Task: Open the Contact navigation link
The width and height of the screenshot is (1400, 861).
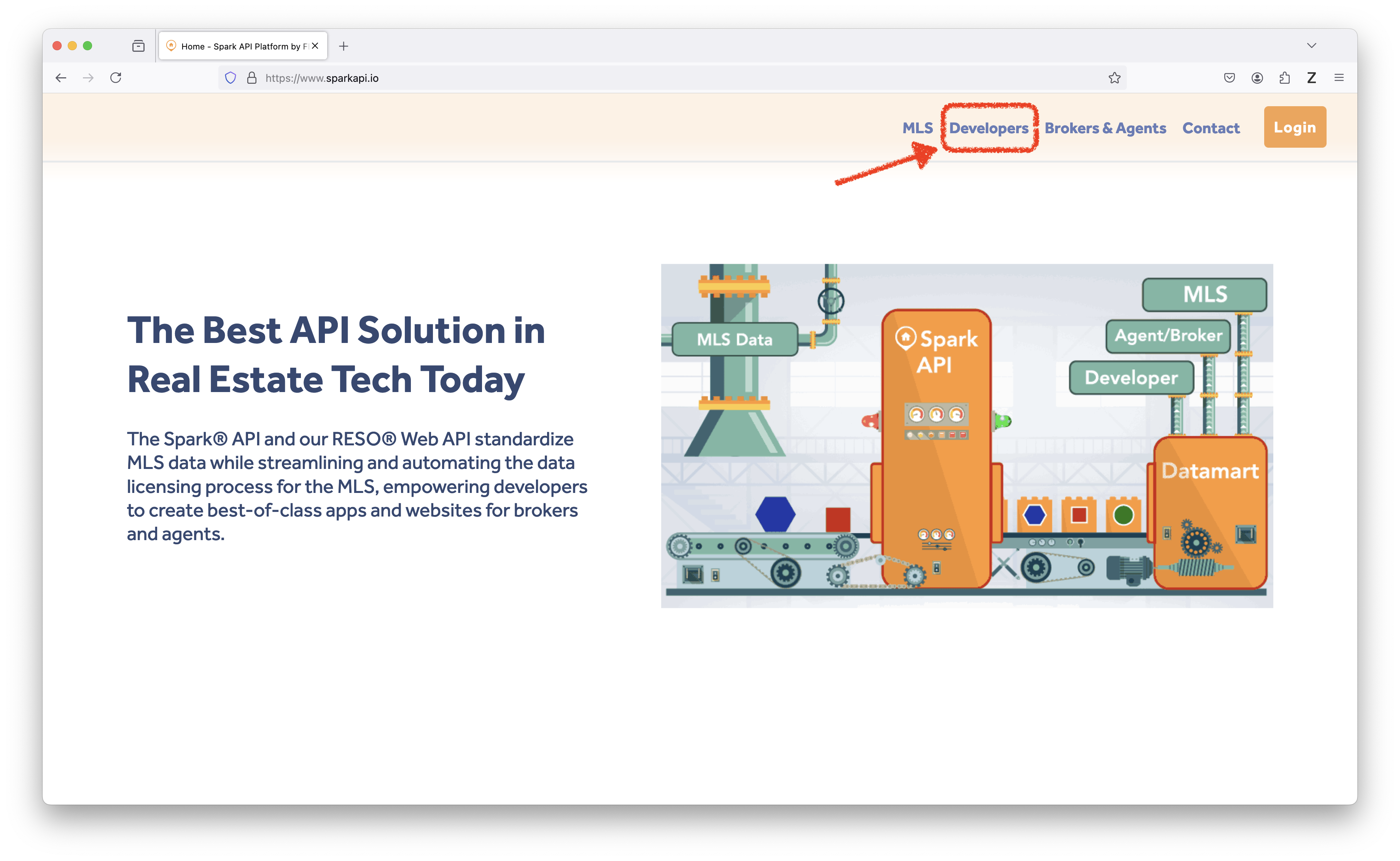Action: (1211, 128)
